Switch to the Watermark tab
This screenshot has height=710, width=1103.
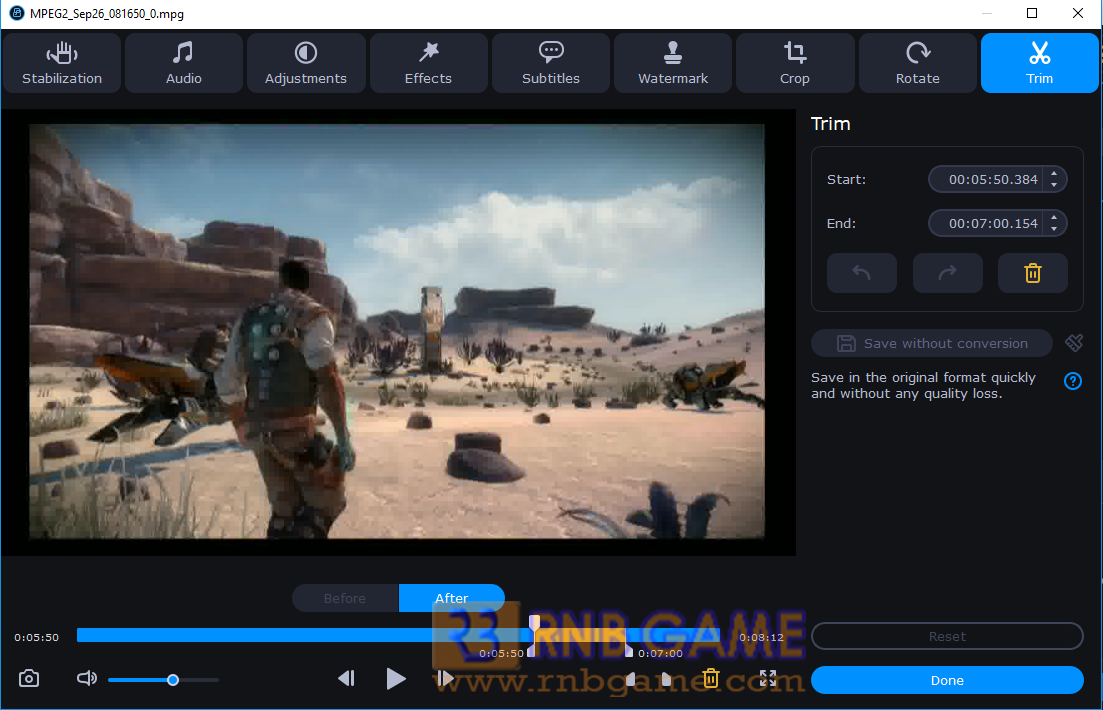pos(672,63)
